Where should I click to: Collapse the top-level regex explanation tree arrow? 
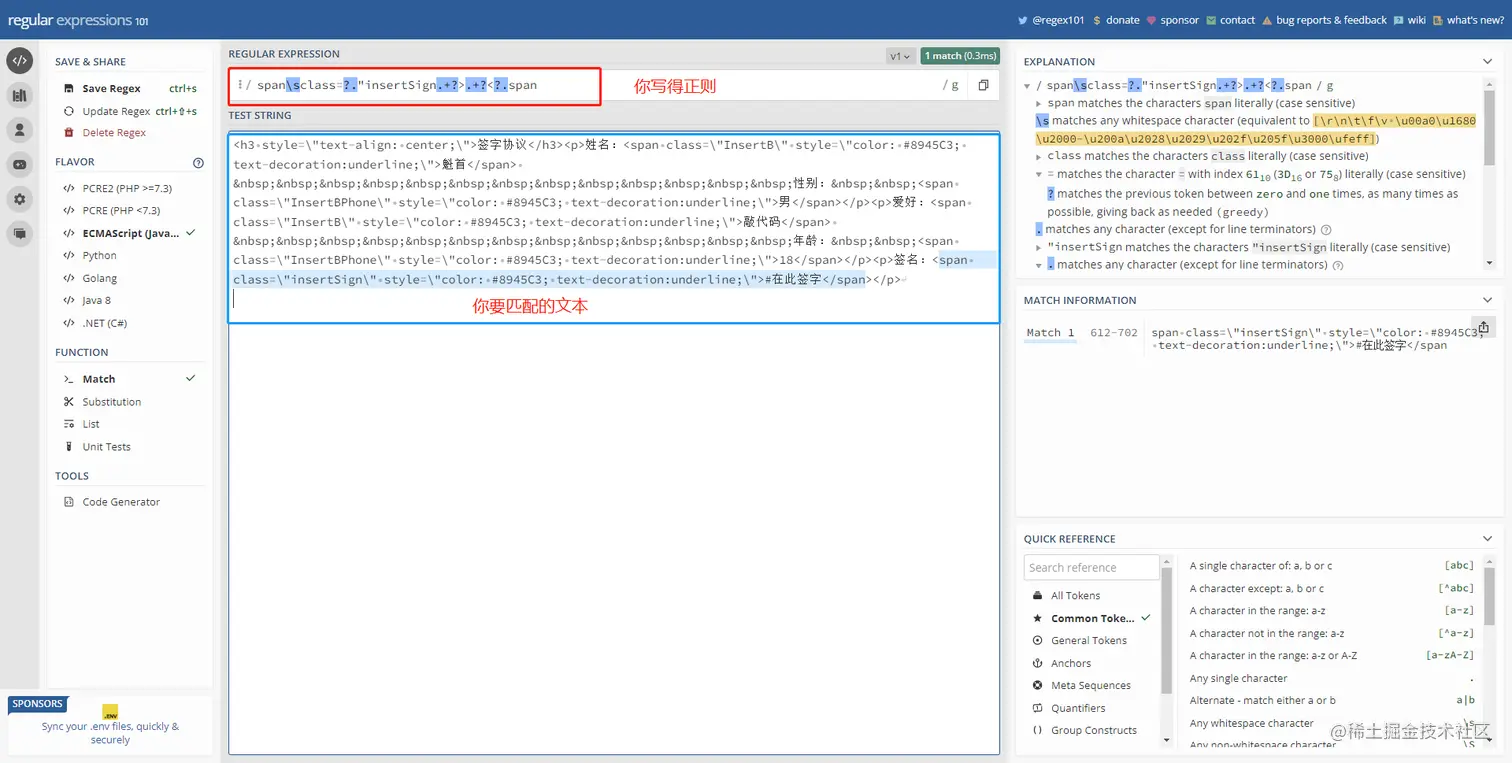[x=1028, y=86]
